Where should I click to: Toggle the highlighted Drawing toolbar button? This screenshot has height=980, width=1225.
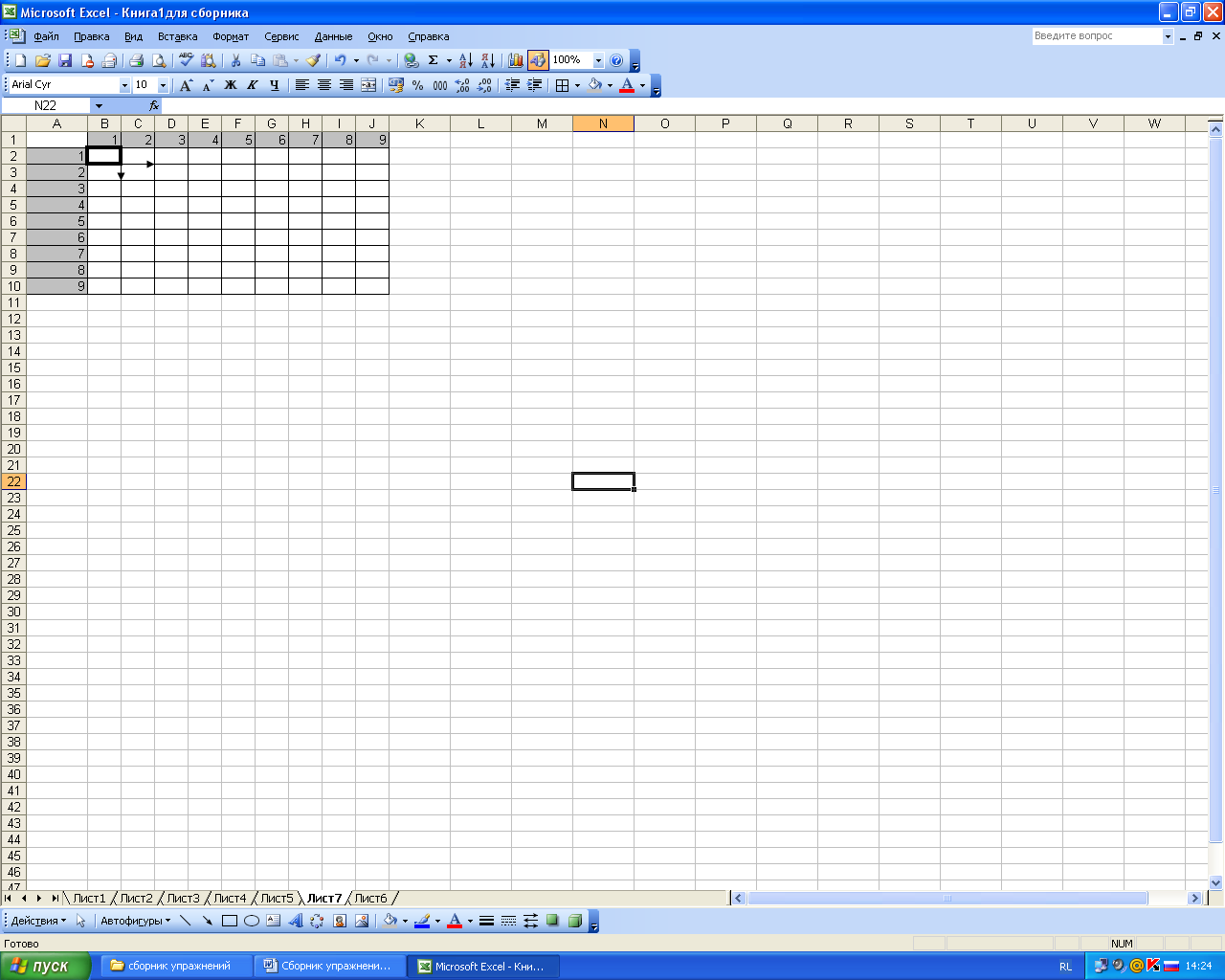[x=538, y=60]
